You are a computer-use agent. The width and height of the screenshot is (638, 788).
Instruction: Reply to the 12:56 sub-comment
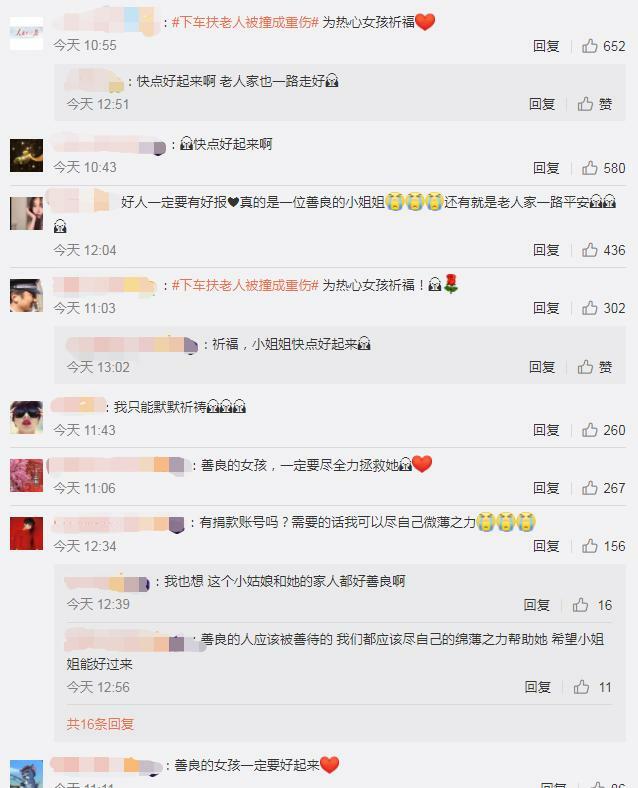(x=538, y=687)
